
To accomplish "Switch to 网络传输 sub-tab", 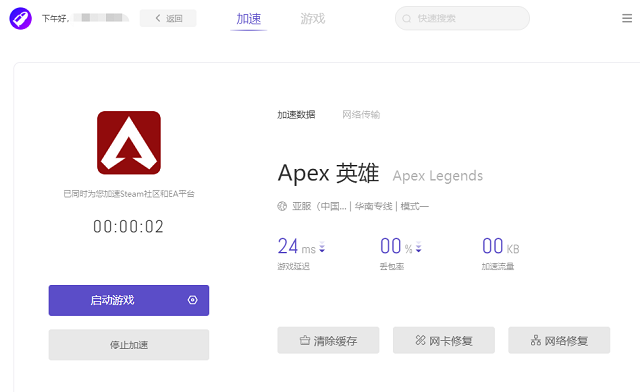I will click(x=361, y=115).
